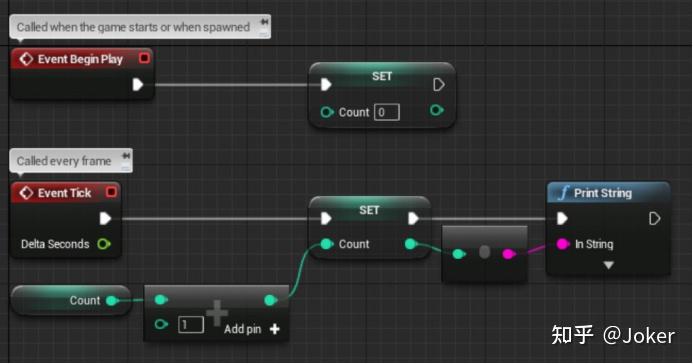Click pin icon on game-starts comment bubble

[x=264, y=21]
